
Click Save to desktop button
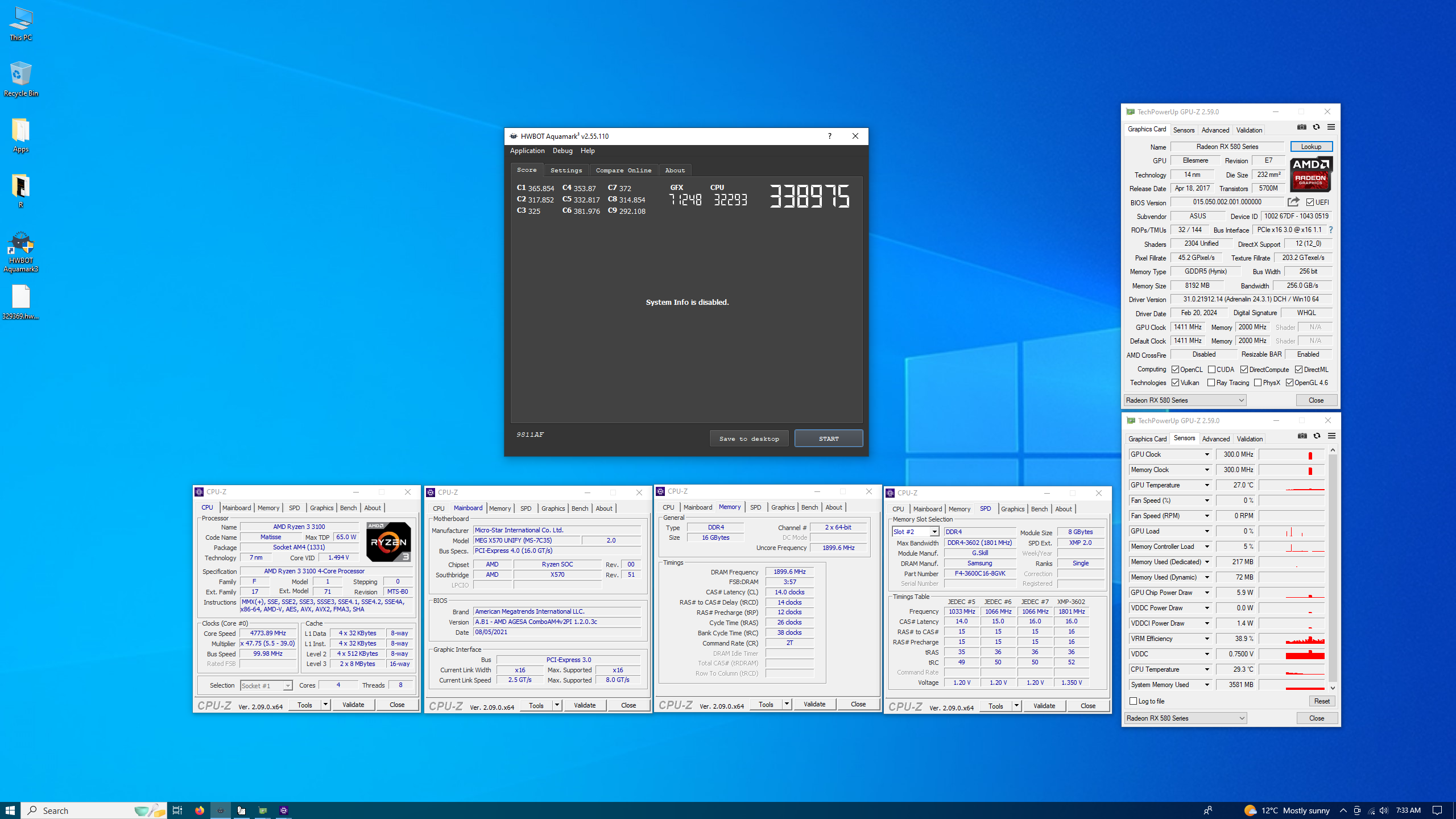point(749,439)
